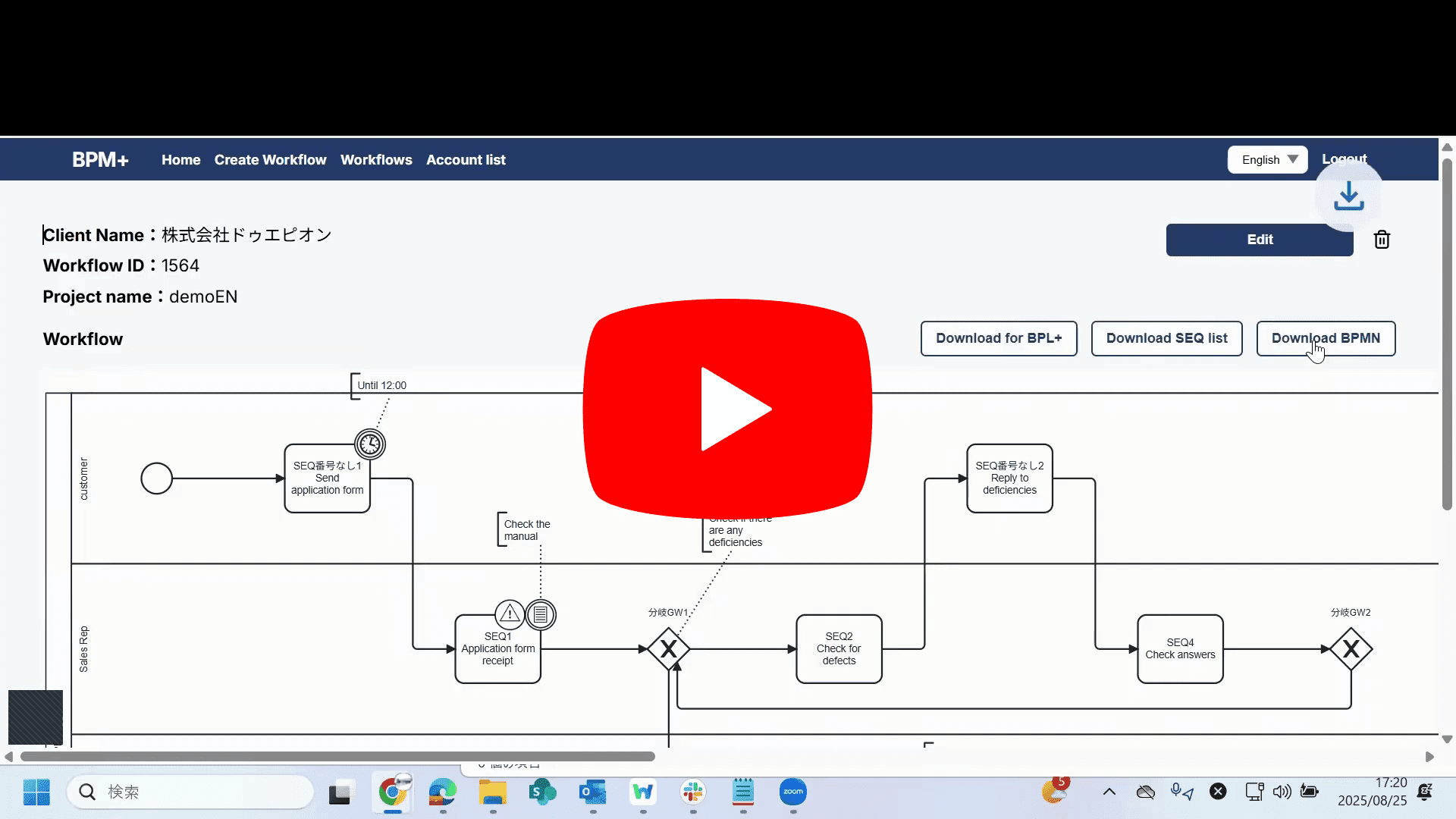Viewport: 1456px width, 819px height.
Task: Click Download for BPL+ button
Action: 999,338
